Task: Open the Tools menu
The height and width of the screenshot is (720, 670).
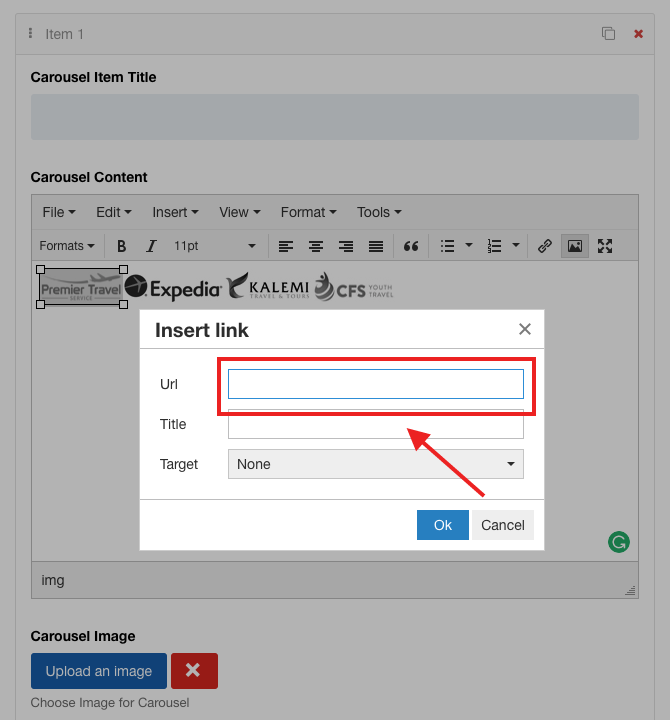Action: click(x=379, y=212)
